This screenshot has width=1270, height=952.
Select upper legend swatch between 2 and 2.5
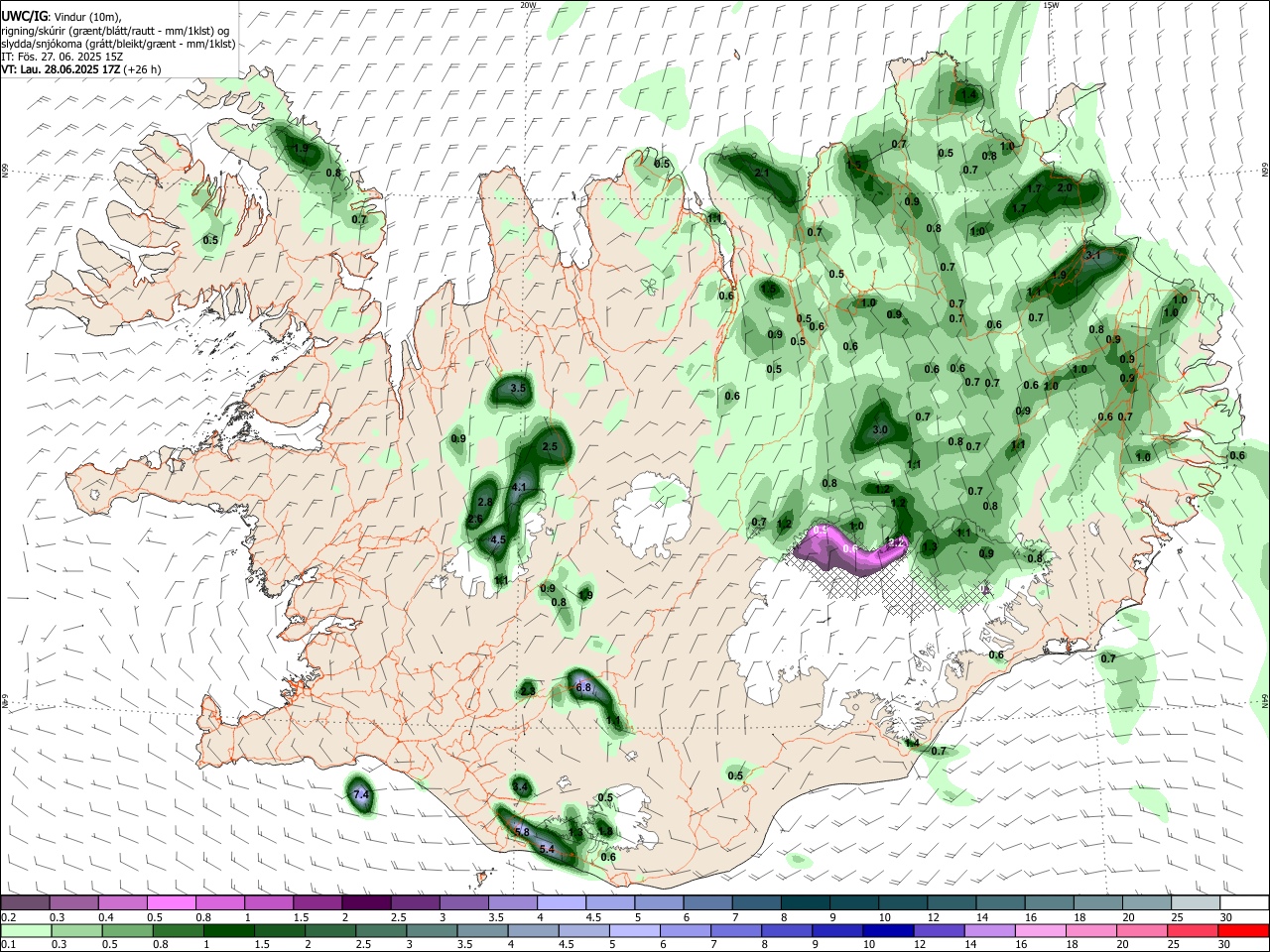[365, 903]
